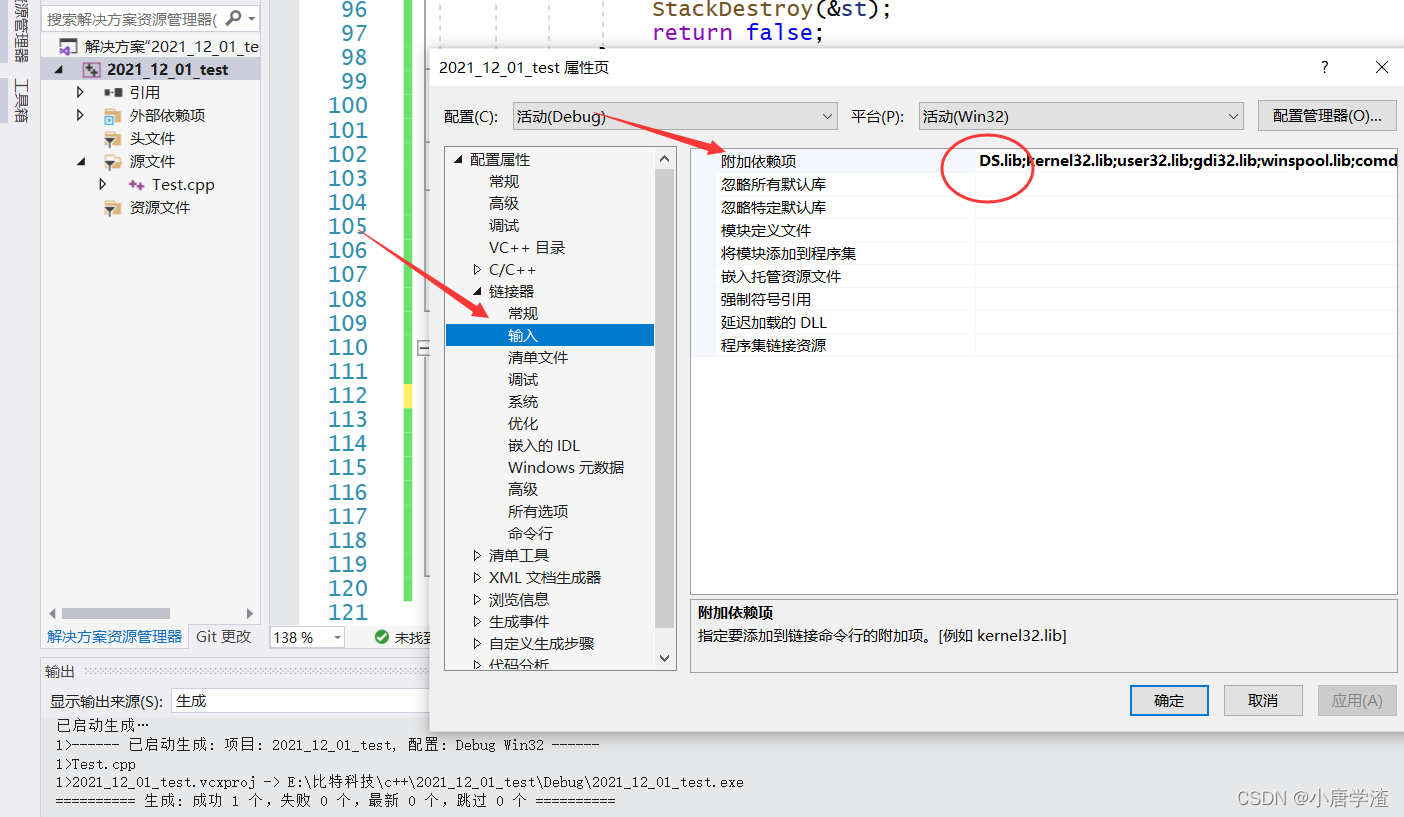Click the Solution Explorer search field
The height and width of the screenshot is (817, 1404).
pyautogui.click(x=131, y=18)
